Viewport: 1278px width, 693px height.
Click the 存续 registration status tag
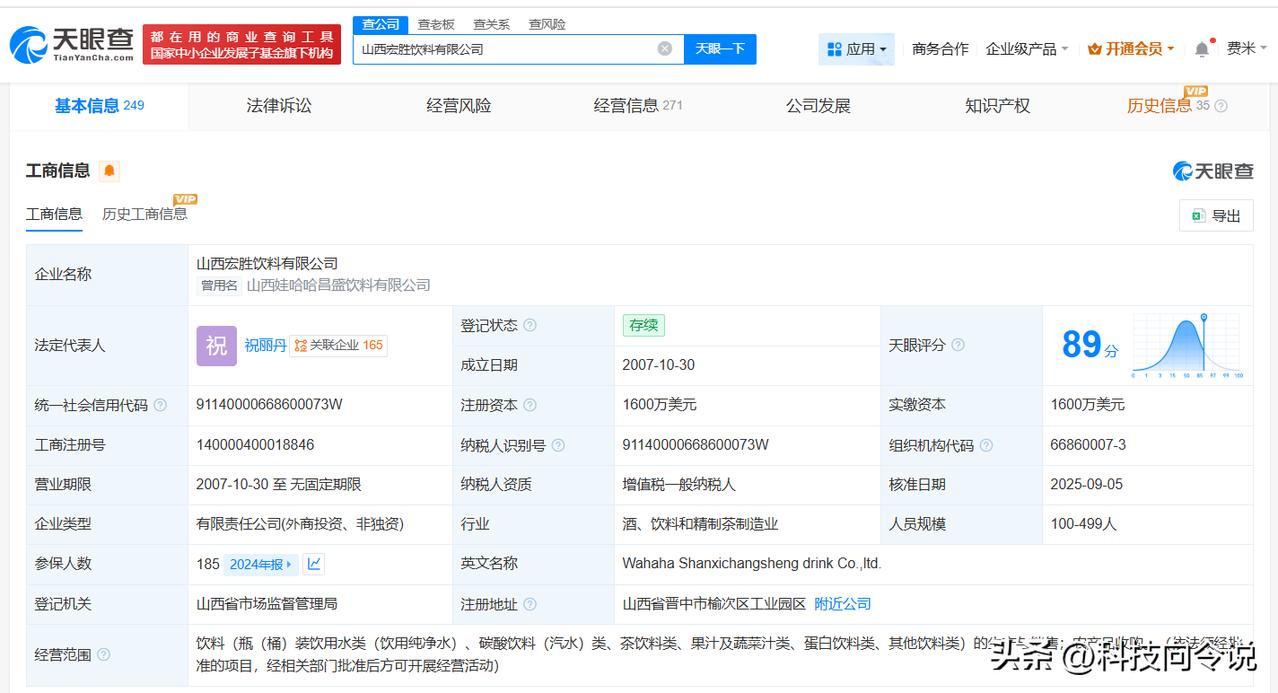click(643, 325)
